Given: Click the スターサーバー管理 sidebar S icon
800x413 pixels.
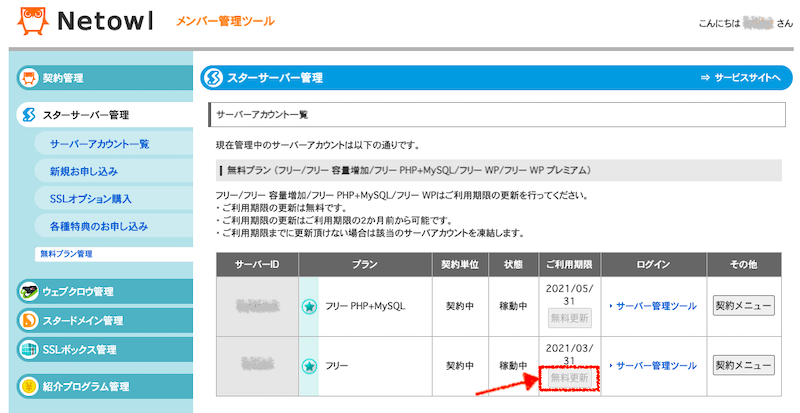Looking at the screenshot, I should [29, 115].
